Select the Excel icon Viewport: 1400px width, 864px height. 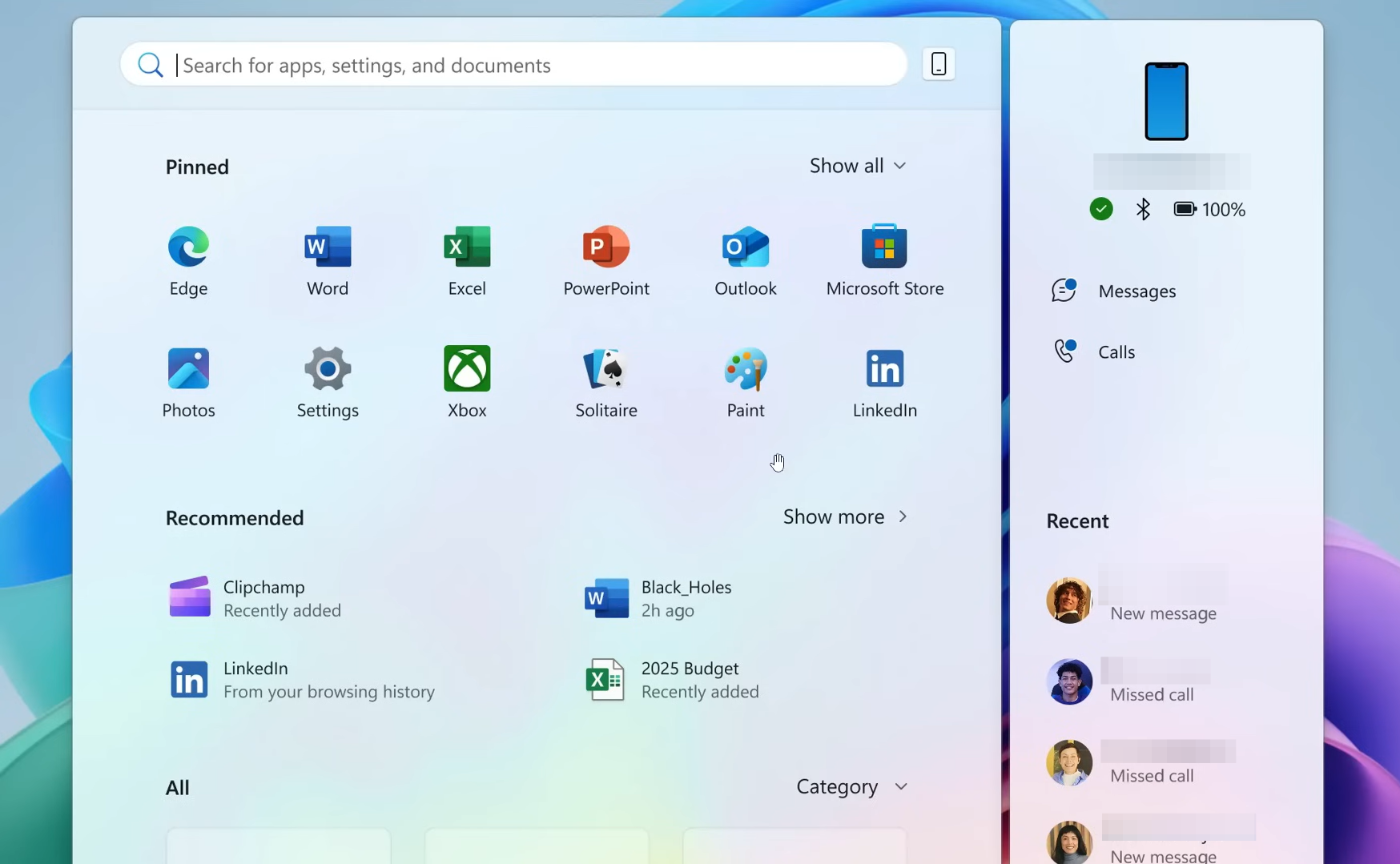[x=466, y=260]
